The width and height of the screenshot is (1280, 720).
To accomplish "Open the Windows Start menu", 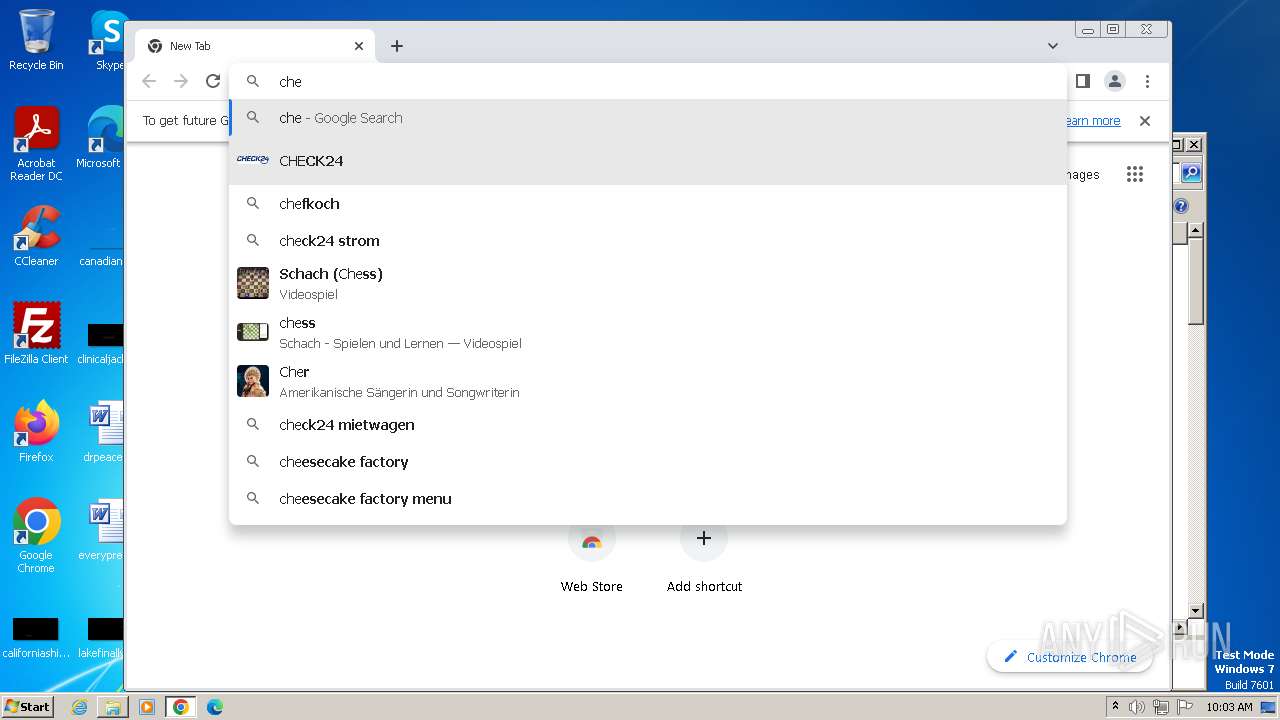I will [x=27, y=707].
